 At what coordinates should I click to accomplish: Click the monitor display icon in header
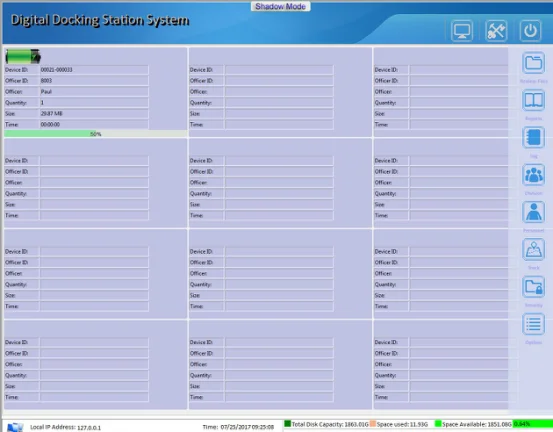pos(462,31)
